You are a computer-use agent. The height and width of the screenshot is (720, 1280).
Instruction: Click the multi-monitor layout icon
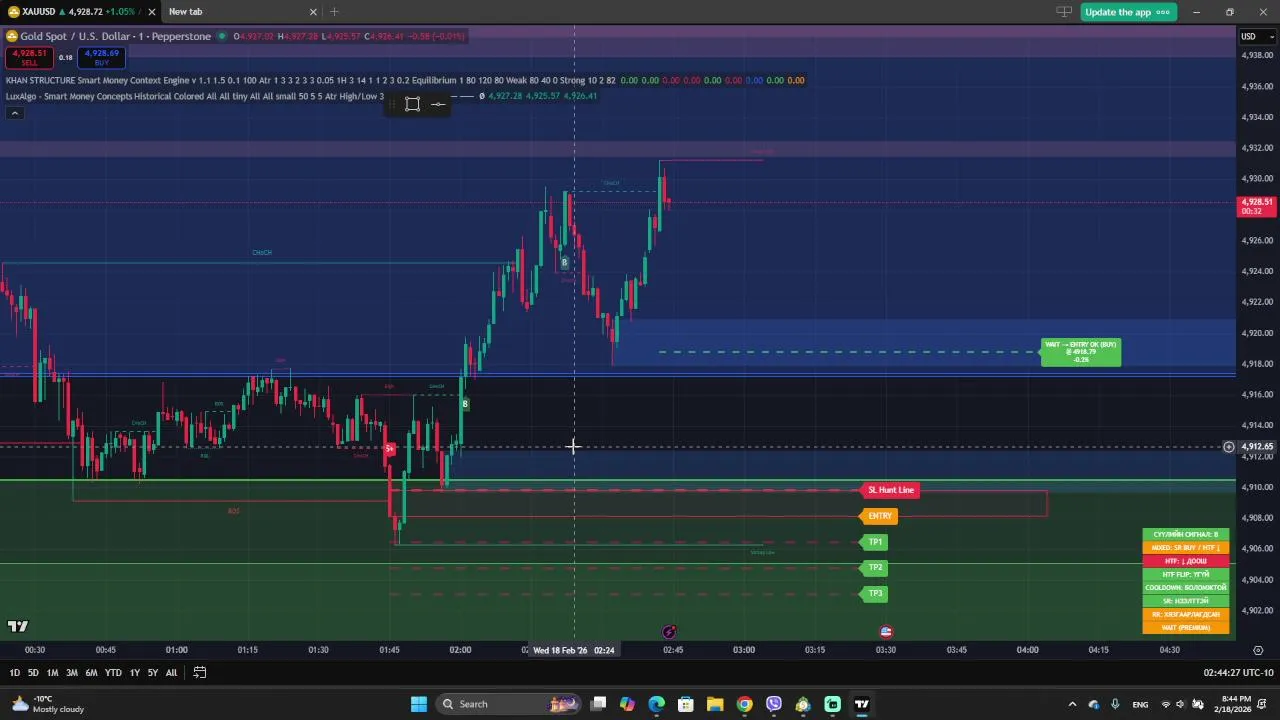coord(1064,12)
